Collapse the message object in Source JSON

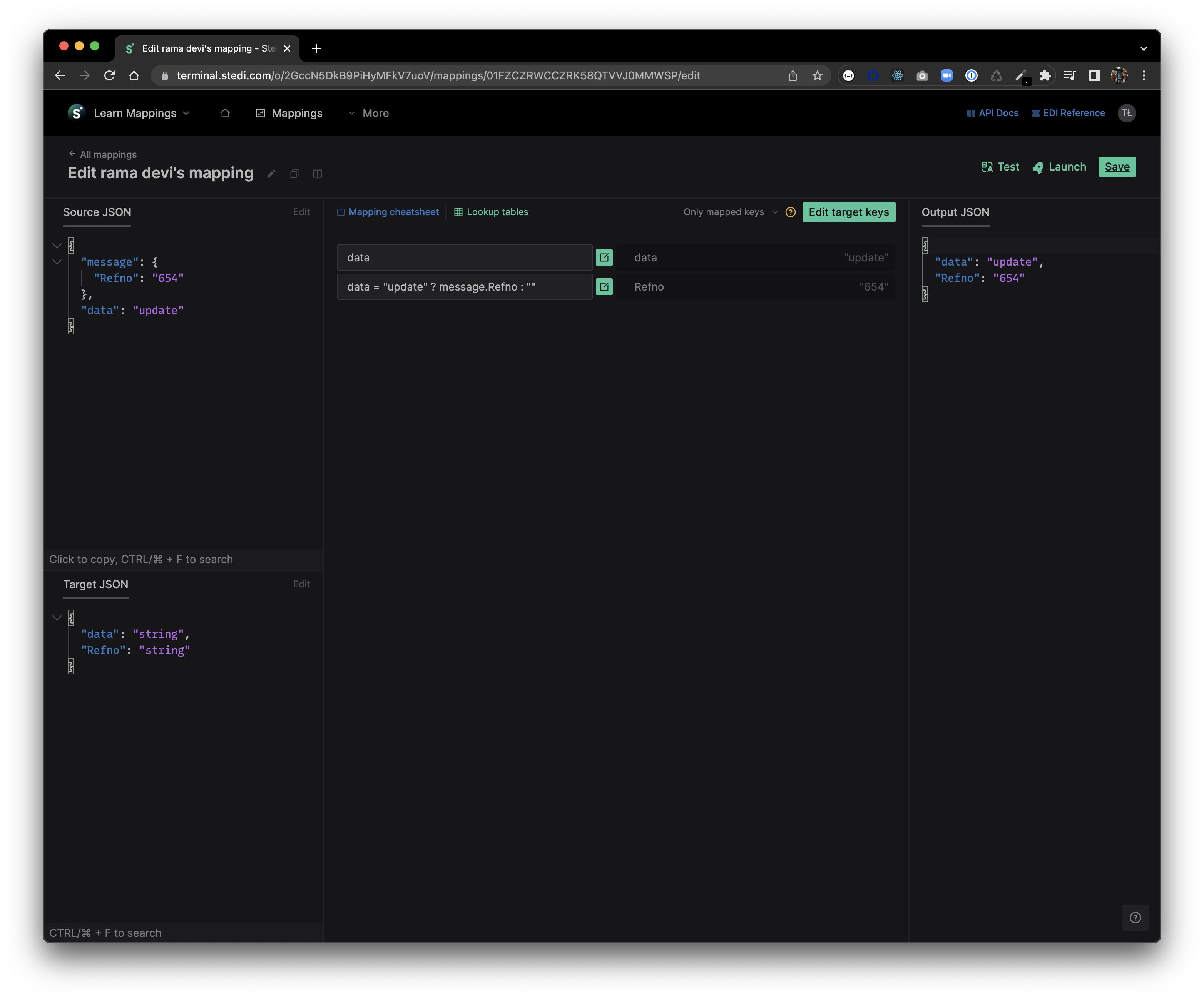(x=57, y=262)
